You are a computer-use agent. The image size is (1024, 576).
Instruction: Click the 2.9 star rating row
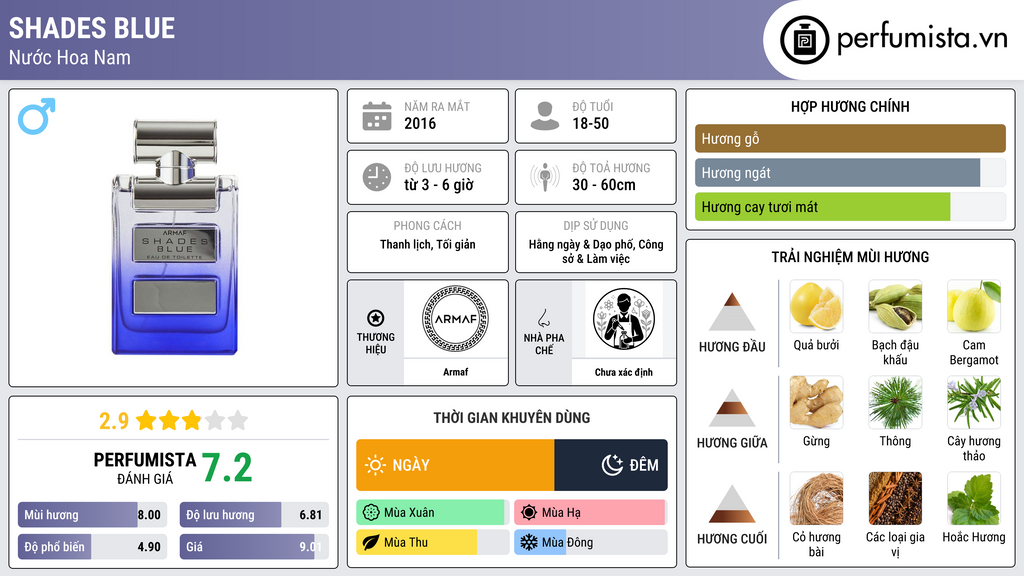click(173, 420)
